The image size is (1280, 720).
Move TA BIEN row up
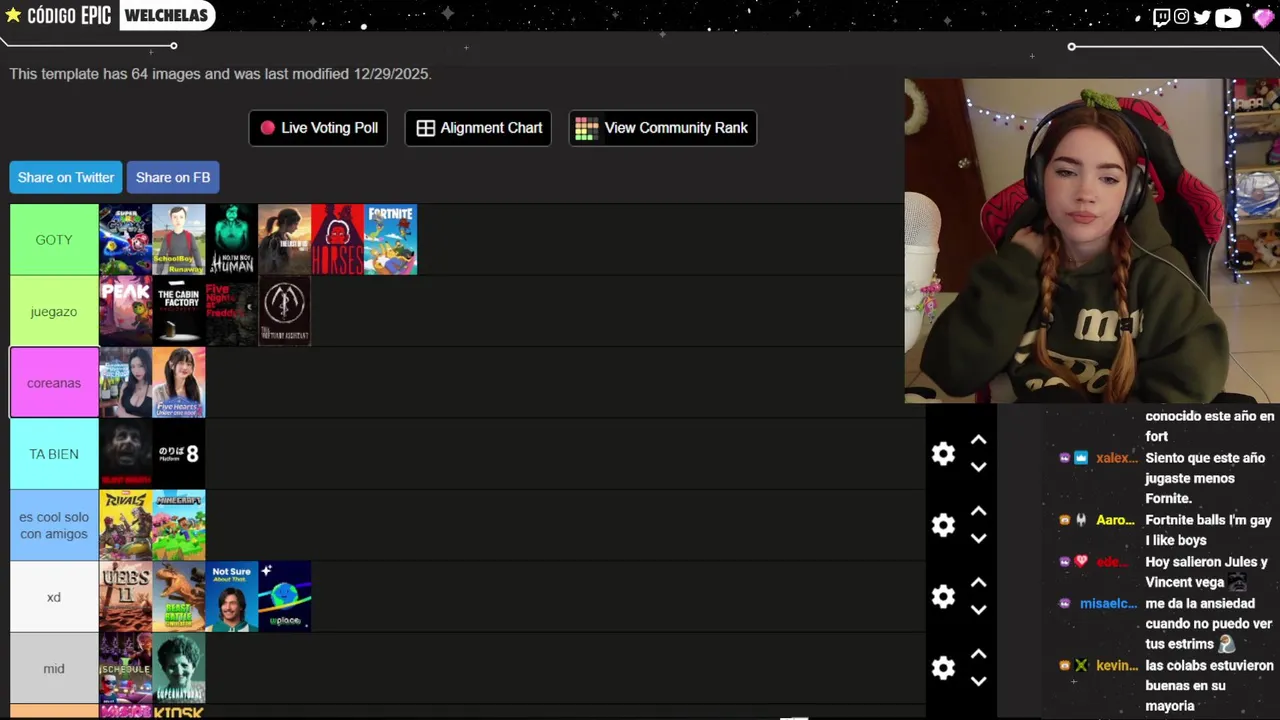click(979, 440)
